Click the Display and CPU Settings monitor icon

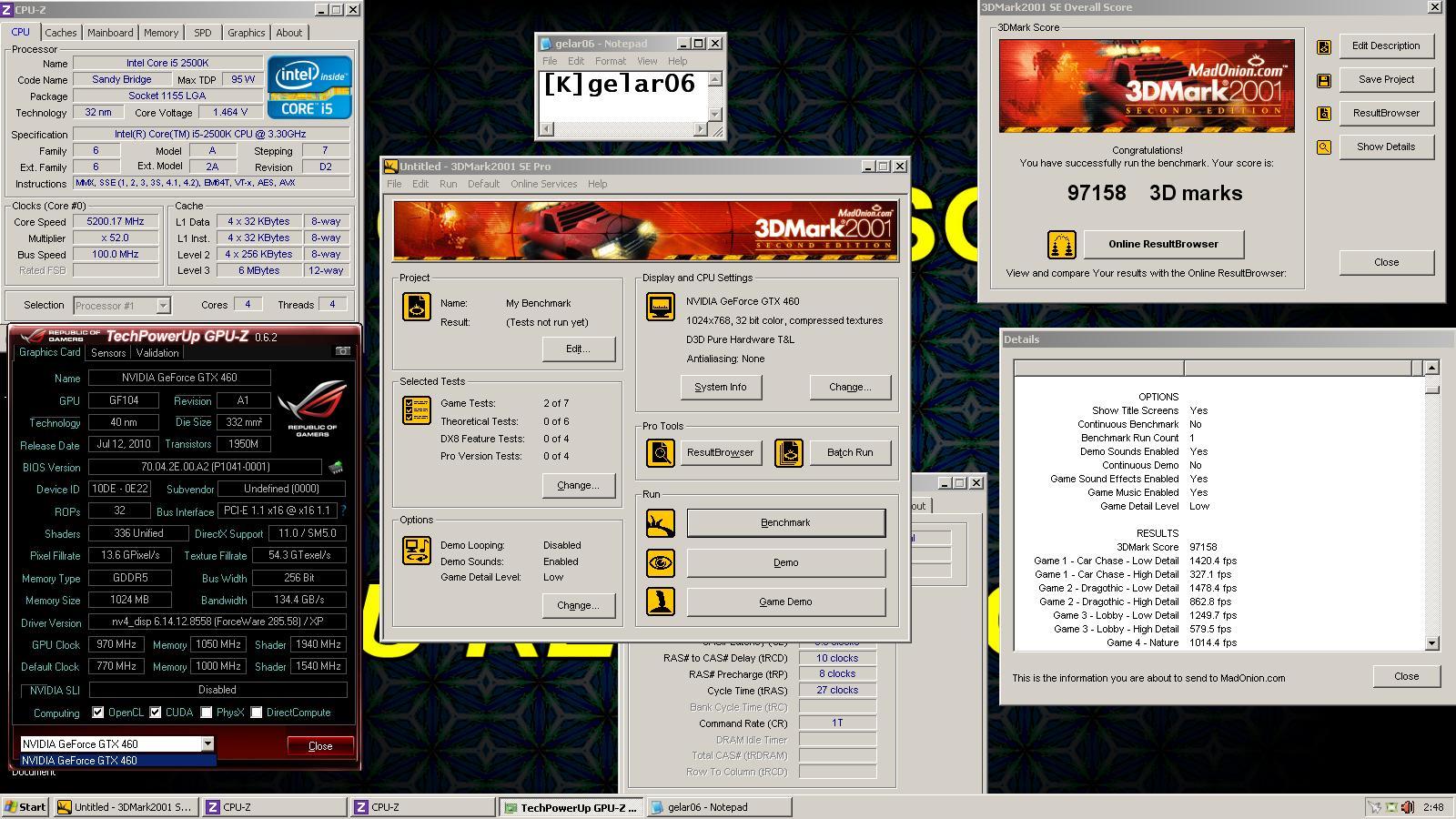point(661,307)
